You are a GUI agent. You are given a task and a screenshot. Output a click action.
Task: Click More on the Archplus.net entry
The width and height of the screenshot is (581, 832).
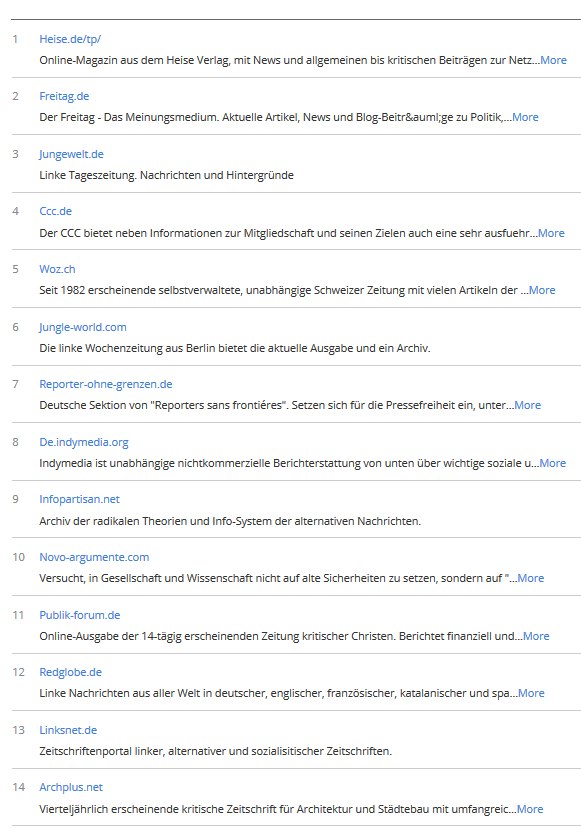click(530, 809)
